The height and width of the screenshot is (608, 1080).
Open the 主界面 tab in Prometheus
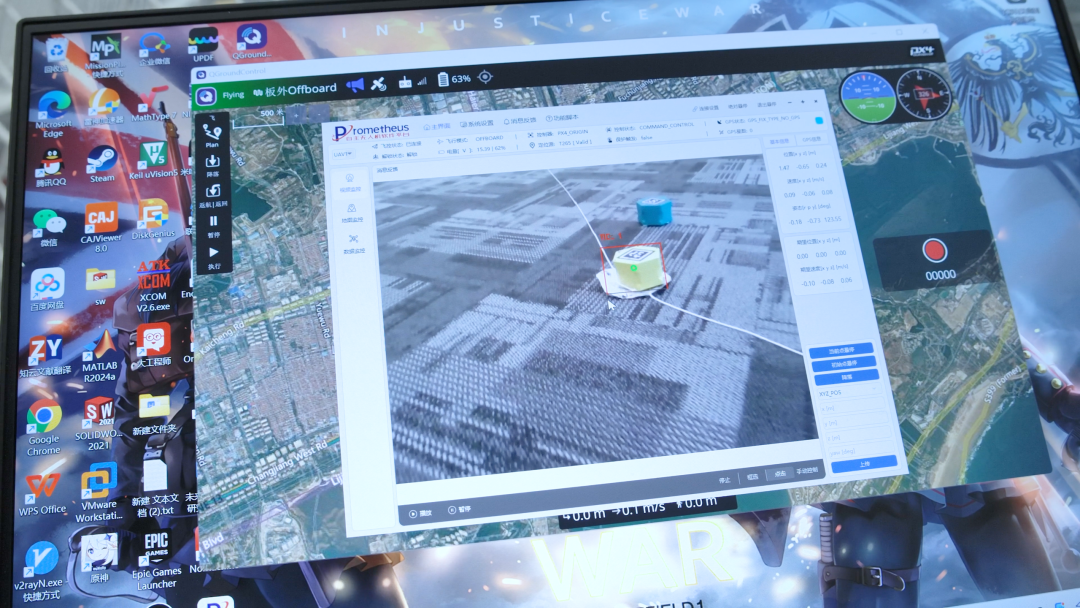click(x=435, y=126)
